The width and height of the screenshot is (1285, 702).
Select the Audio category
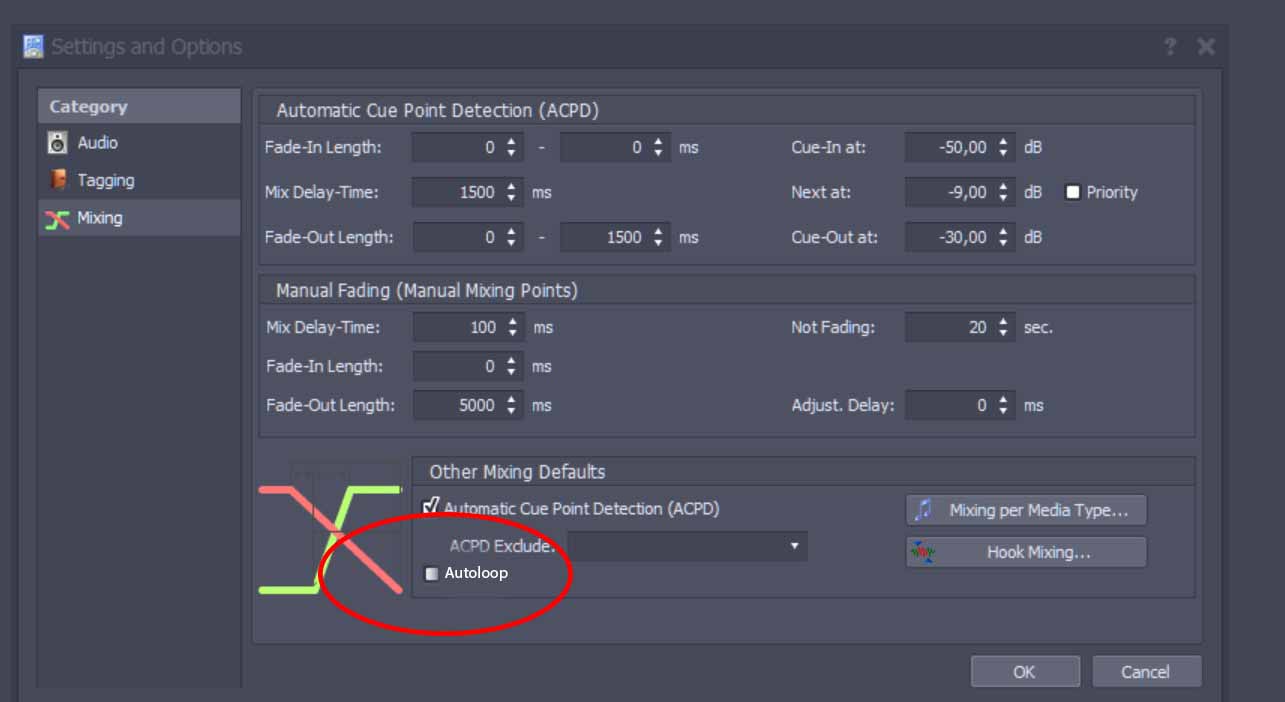point(98,143)
